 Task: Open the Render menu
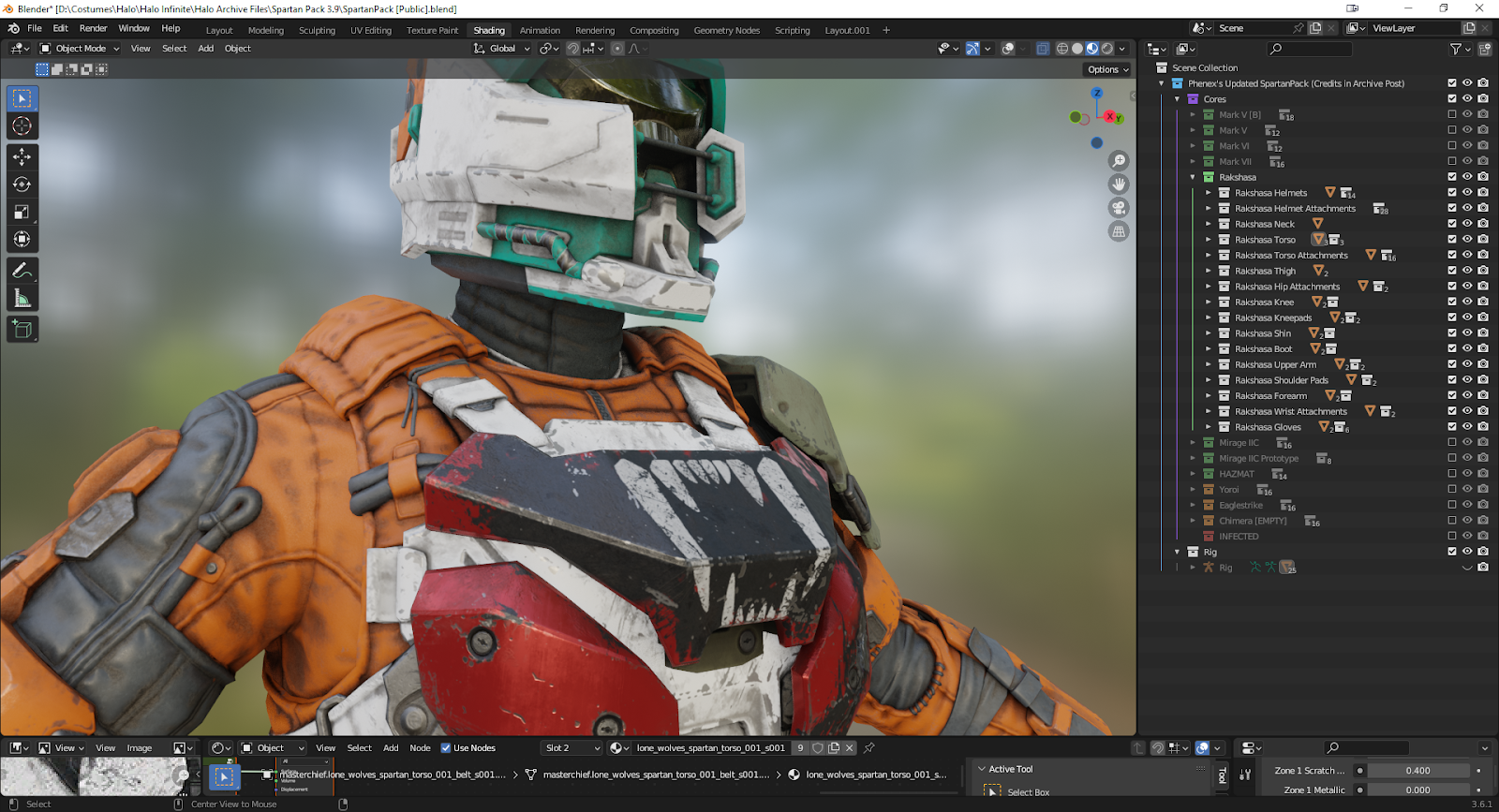(94, 29)
